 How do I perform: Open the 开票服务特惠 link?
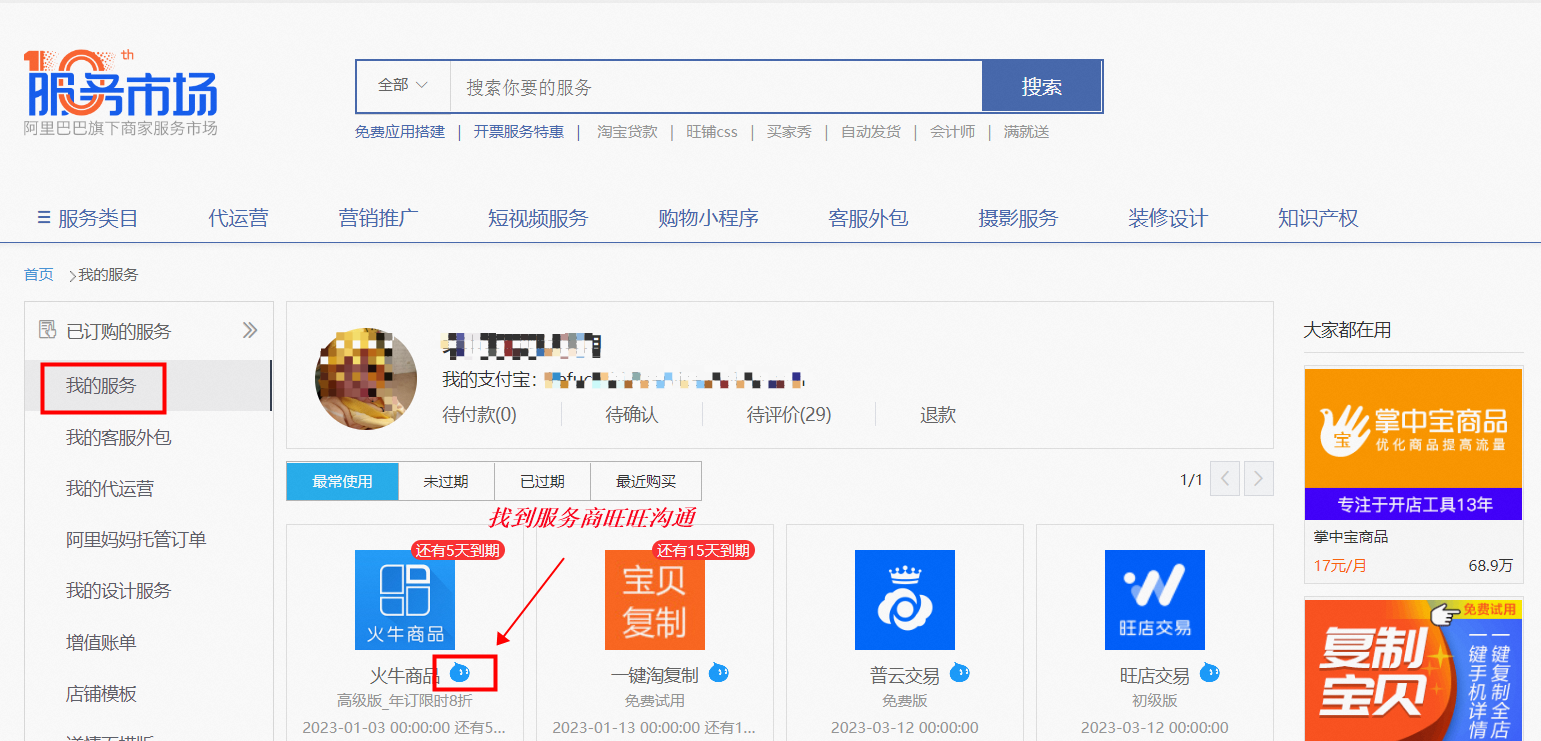pos(519,132)
